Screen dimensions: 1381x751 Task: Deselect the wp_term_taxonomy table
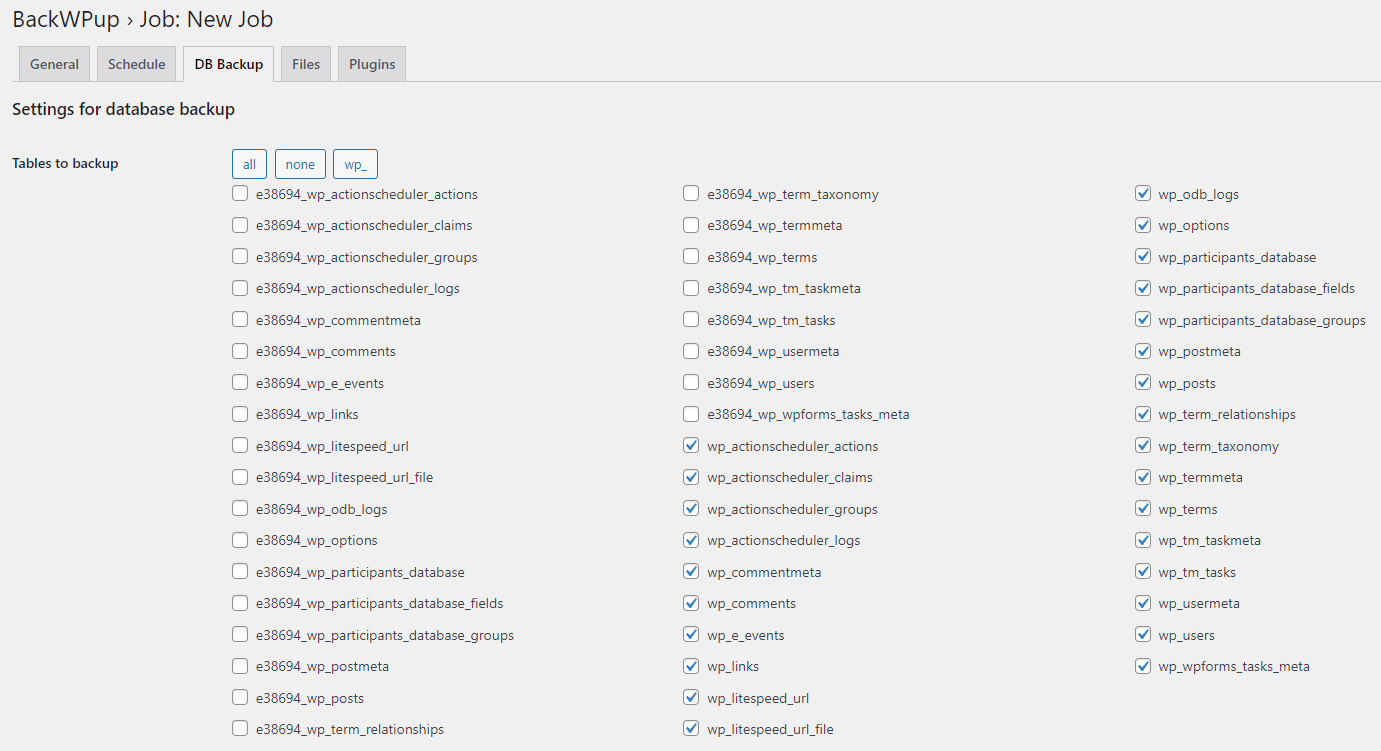point(1143,445)
